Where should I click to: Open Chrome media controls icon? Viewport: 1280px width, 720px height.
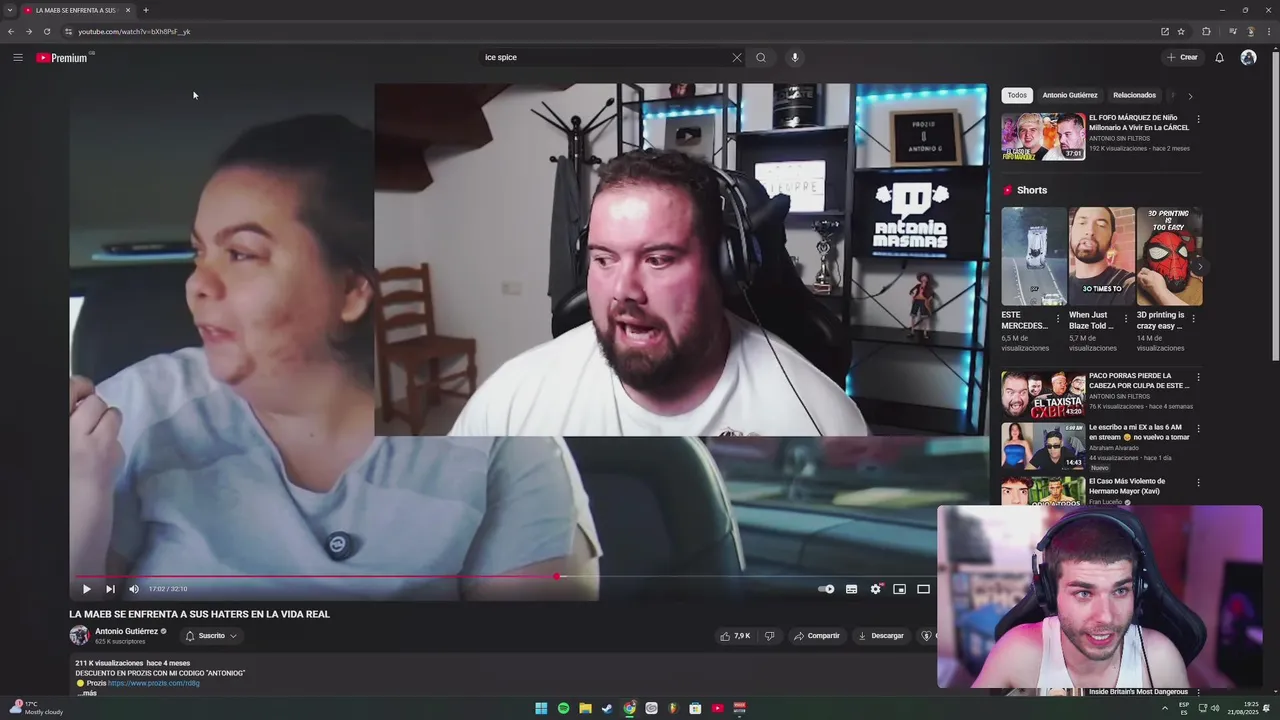tap(1233, 31)
